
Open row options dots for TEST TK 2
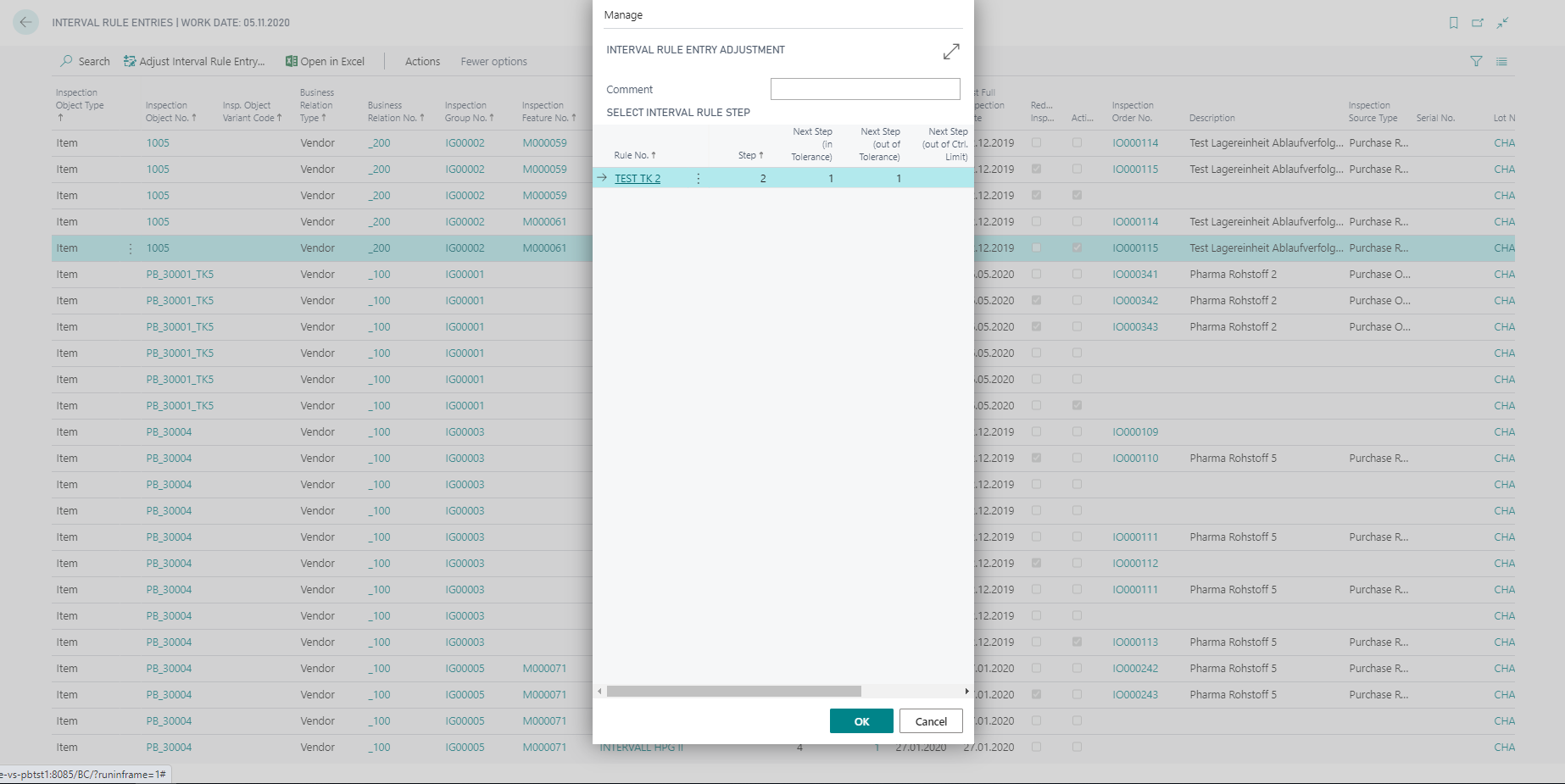click(699, 178)
